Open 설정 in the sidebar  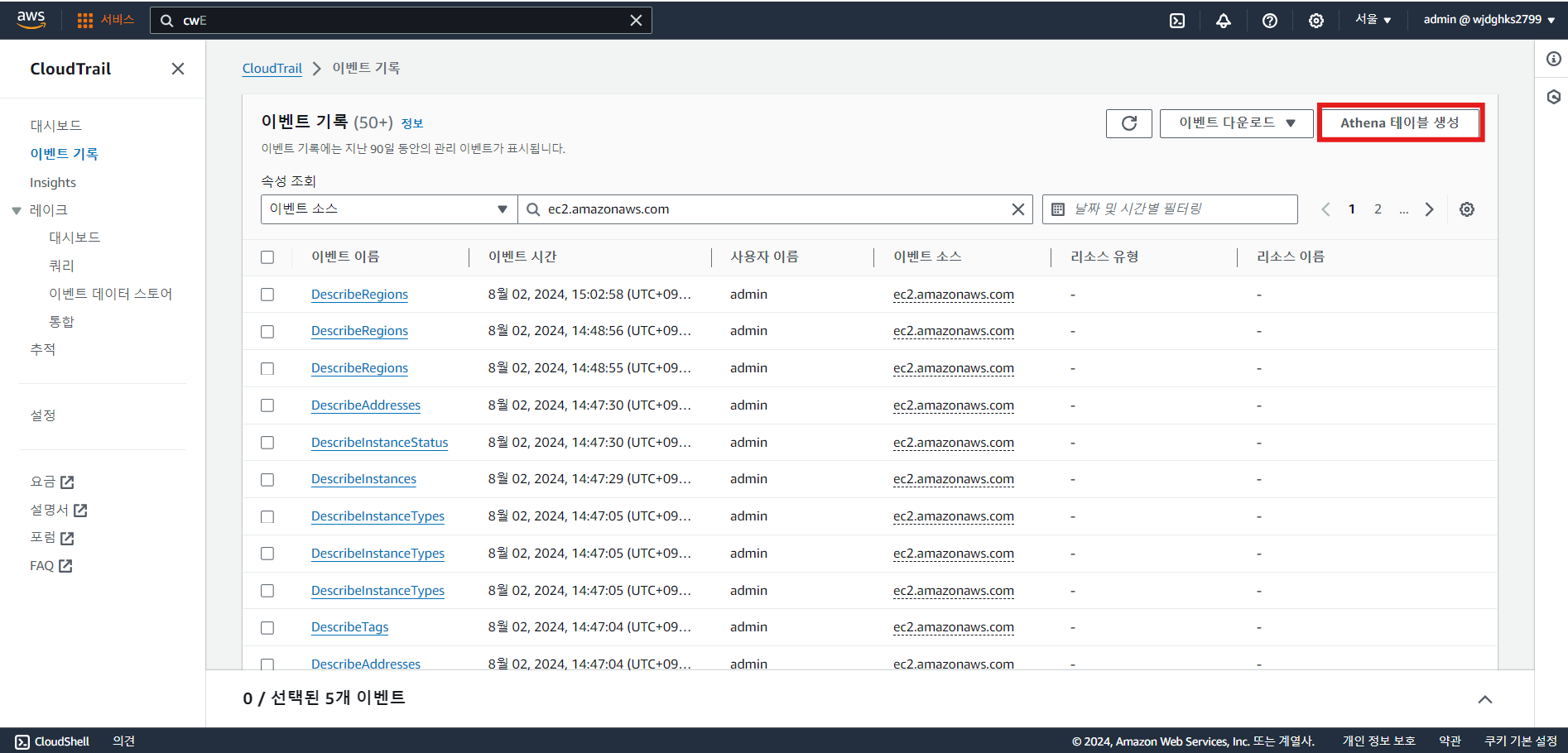pos(43,415)
